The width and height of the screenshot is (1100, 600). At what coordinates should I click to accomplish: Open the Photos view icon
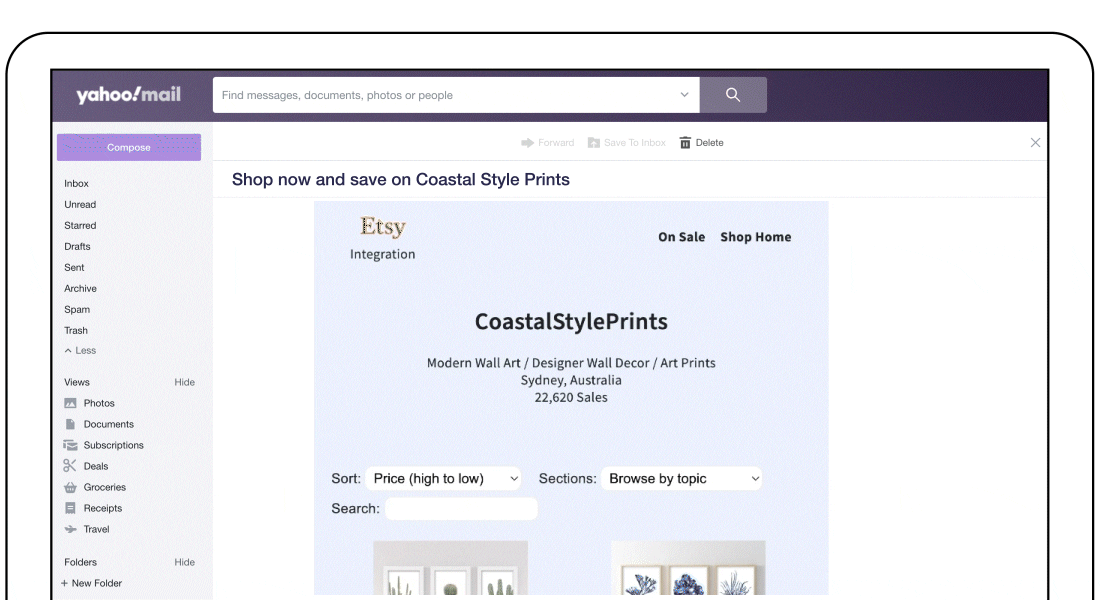click(70, 403)
